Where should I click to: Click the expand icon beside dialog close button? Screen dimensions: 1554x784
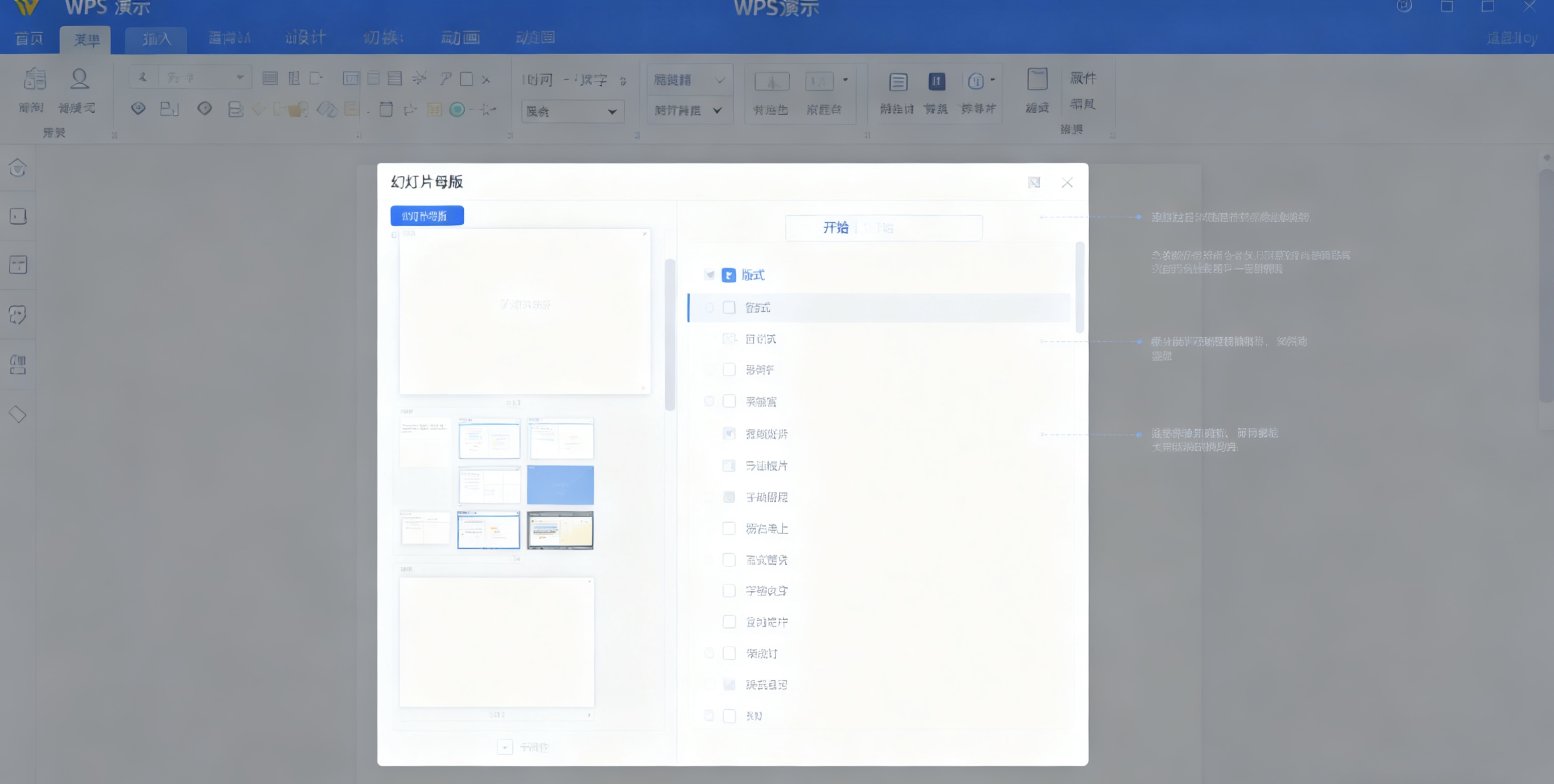(x=1034, y=182)
